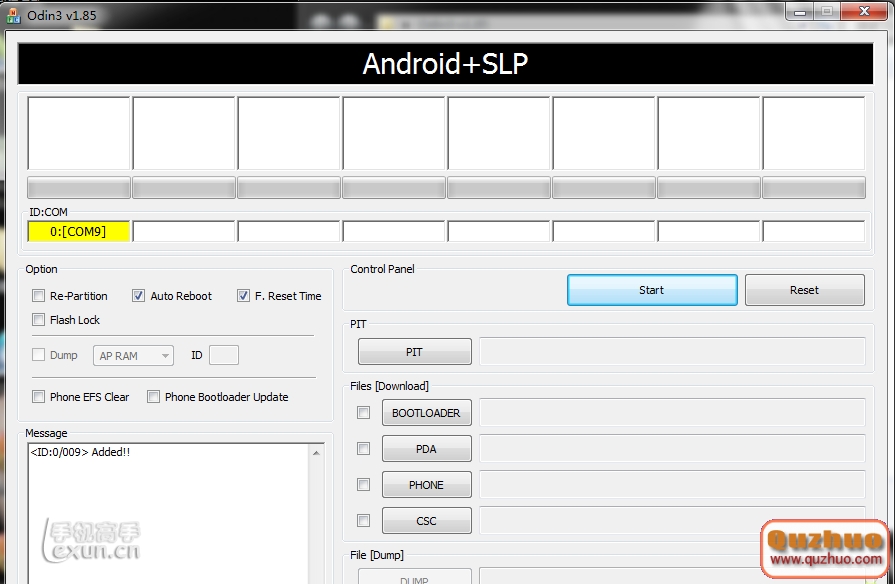Tick the checkbox beside PHONE
Image resolution: width=895 pixels, height=584 pixels.
(363, 485)
